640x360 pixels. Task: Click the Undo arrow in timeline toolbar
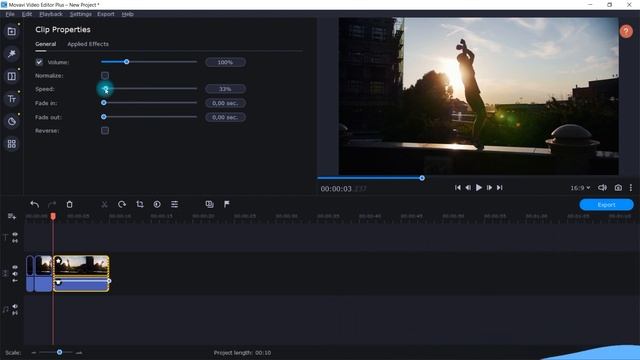(x=35, y=204)
